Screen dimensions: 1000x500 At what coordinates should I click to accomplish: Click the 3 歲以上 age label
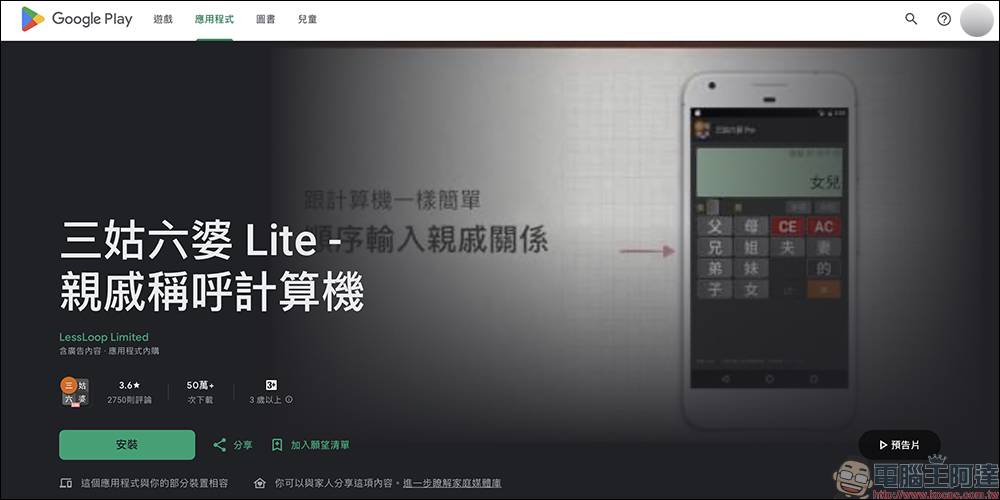pyautogui.click(x=266, y=400)
